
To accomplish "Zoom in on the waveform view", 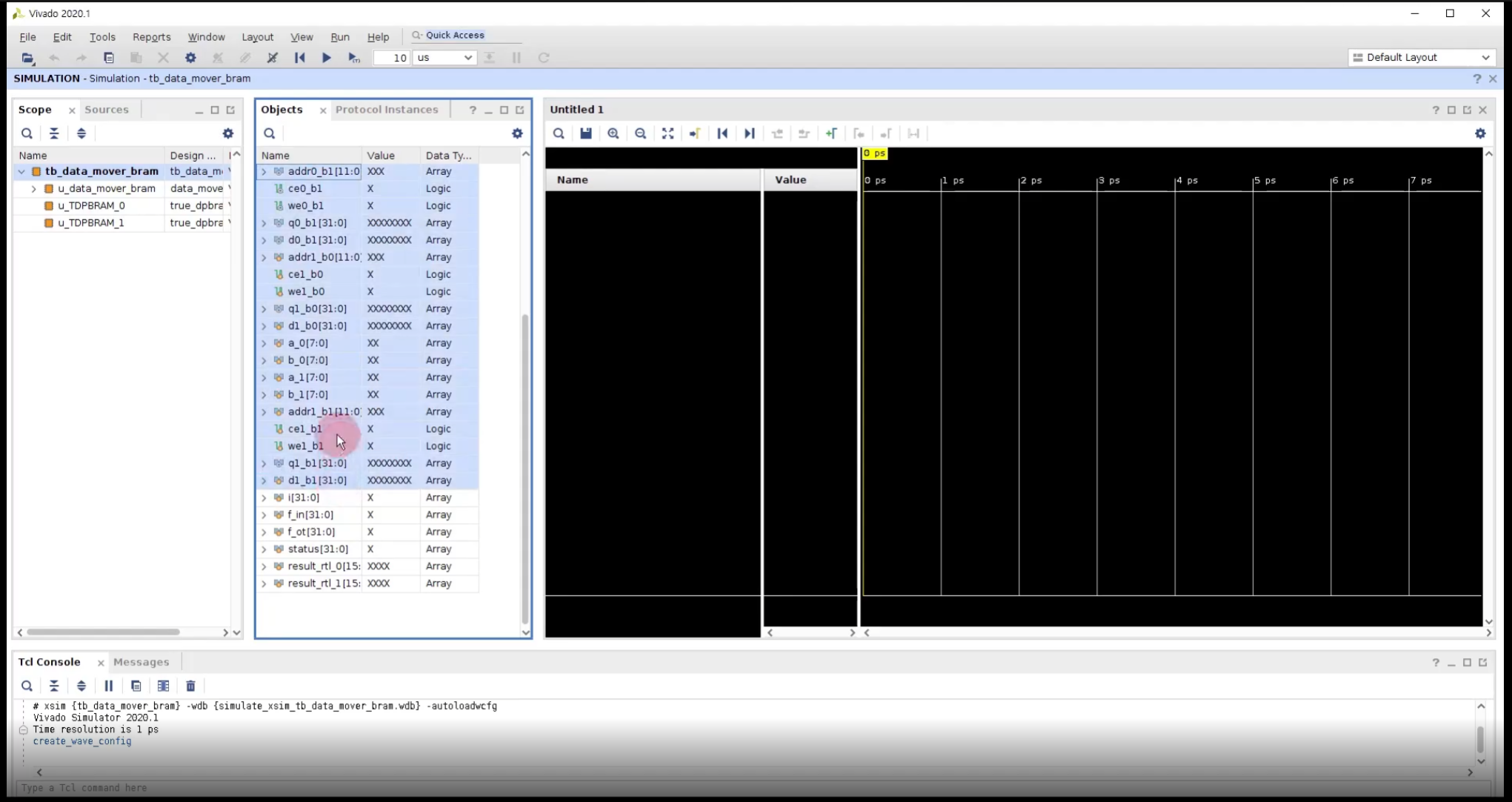I will (x=613, y=133).
